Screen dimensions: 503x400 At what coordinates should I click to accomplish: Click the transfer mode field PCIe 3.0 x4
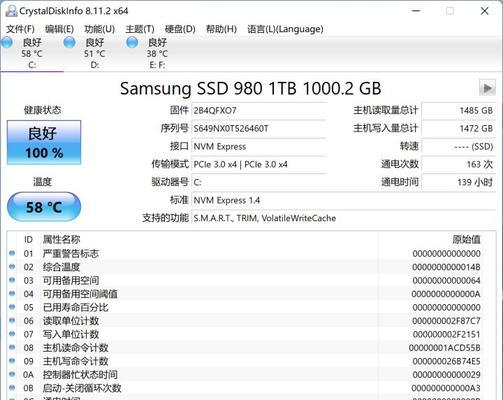(x=259, y=164)
